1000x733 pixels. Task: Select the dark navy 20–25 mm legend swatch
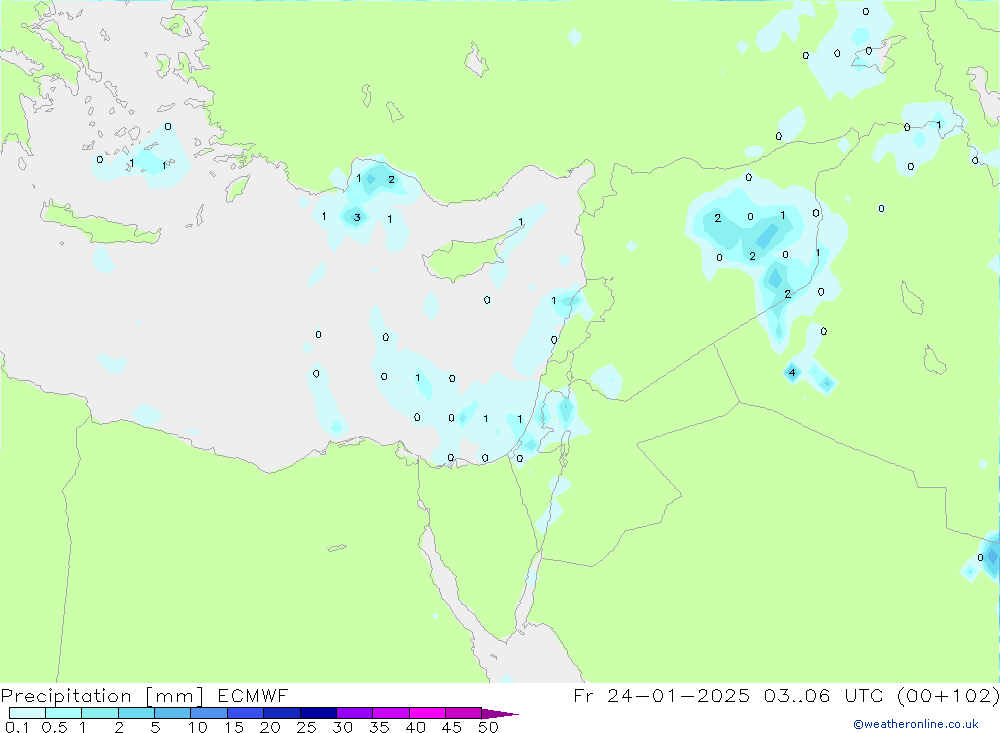click(x=282, y=713)
